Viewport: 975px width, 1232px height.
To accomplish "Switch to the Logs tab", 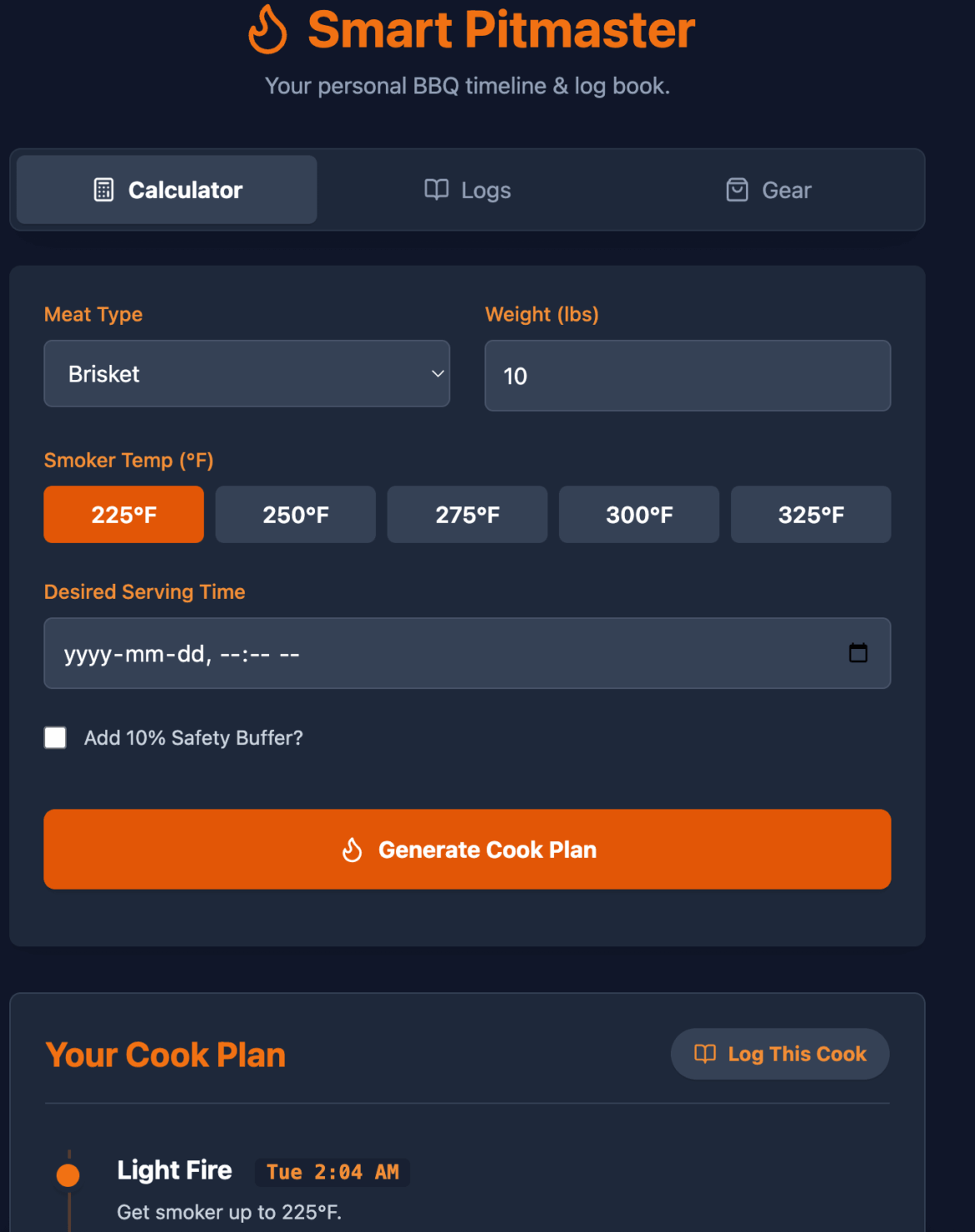I will pos(467,190).
